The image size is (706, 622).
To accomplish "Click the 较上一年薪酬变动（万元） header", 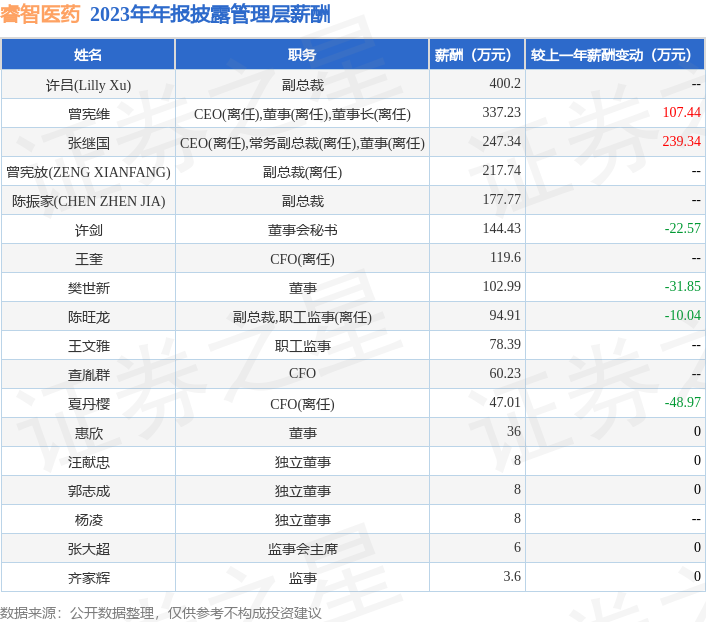I will (613, 55).
